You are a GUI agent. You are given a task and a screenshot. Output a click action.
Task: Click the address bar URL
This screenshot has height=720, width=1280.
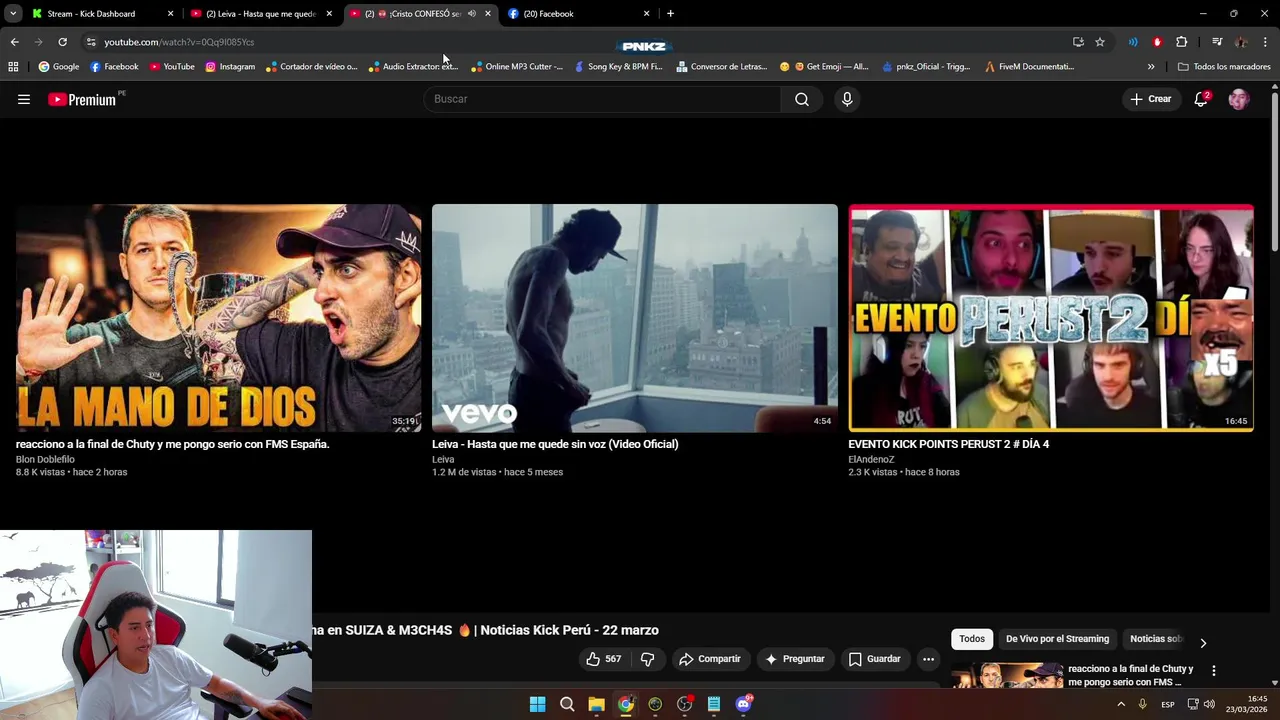click(x=179, y=42)
